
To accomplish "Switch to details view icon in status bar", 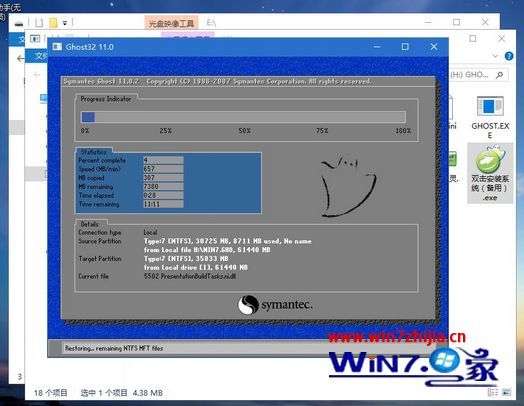I will (493, 392).
